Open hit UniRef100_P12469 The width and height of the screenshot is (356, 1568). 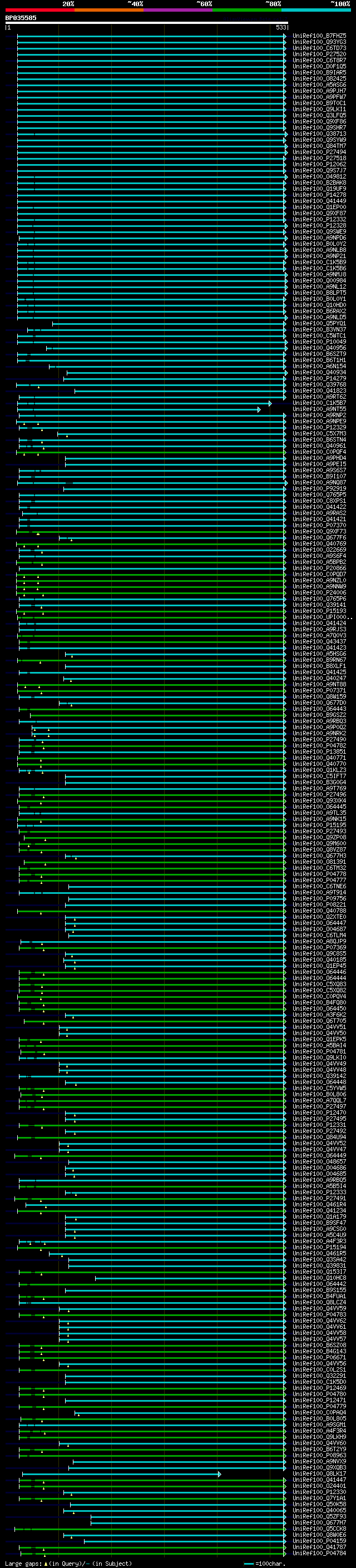coord(319,1388)
